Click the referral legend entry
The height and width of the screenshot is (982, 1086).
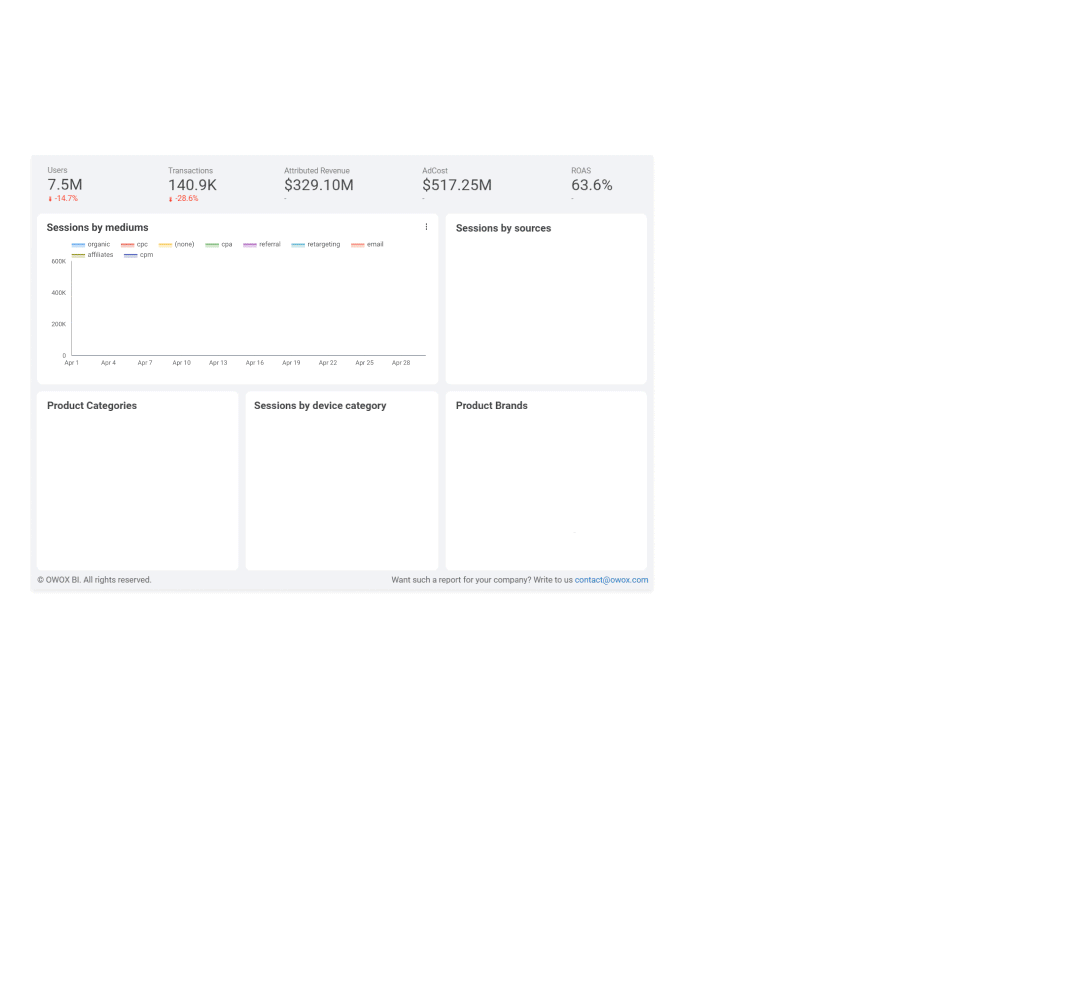(262, 244)
